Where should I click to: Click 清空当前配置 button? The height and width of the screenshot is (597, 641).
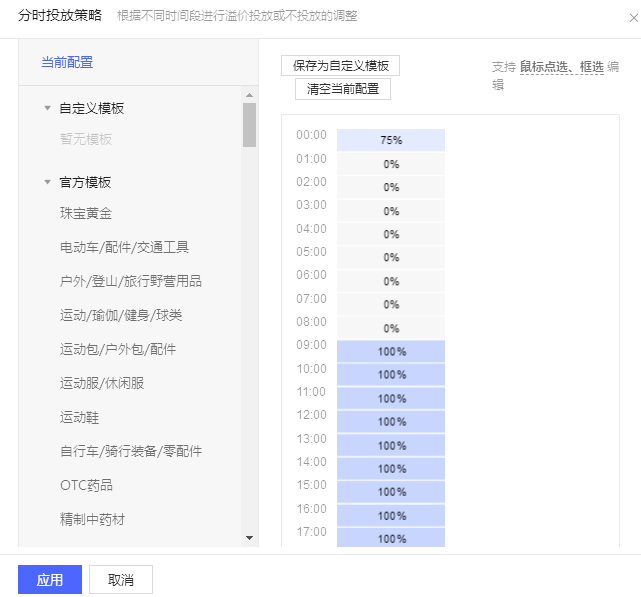(x=343, y=89)
